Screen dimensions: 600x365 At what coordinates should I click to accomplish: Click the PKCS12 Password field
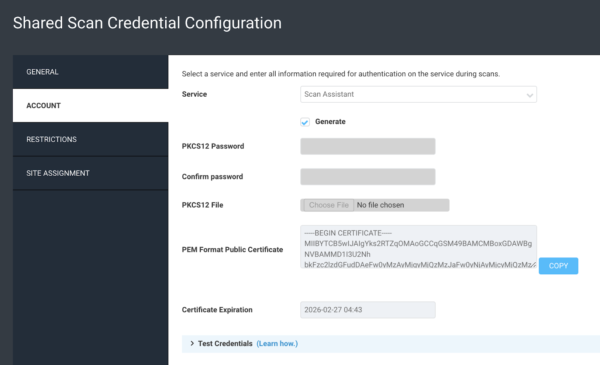coord(368,146)
